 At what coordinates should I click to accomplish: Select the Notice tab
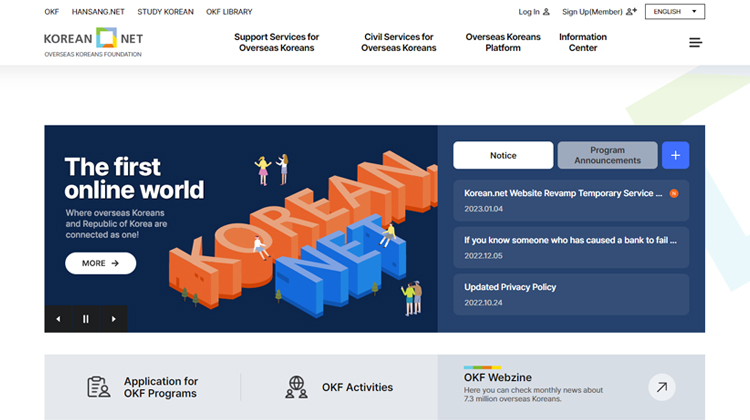(503, 155)
